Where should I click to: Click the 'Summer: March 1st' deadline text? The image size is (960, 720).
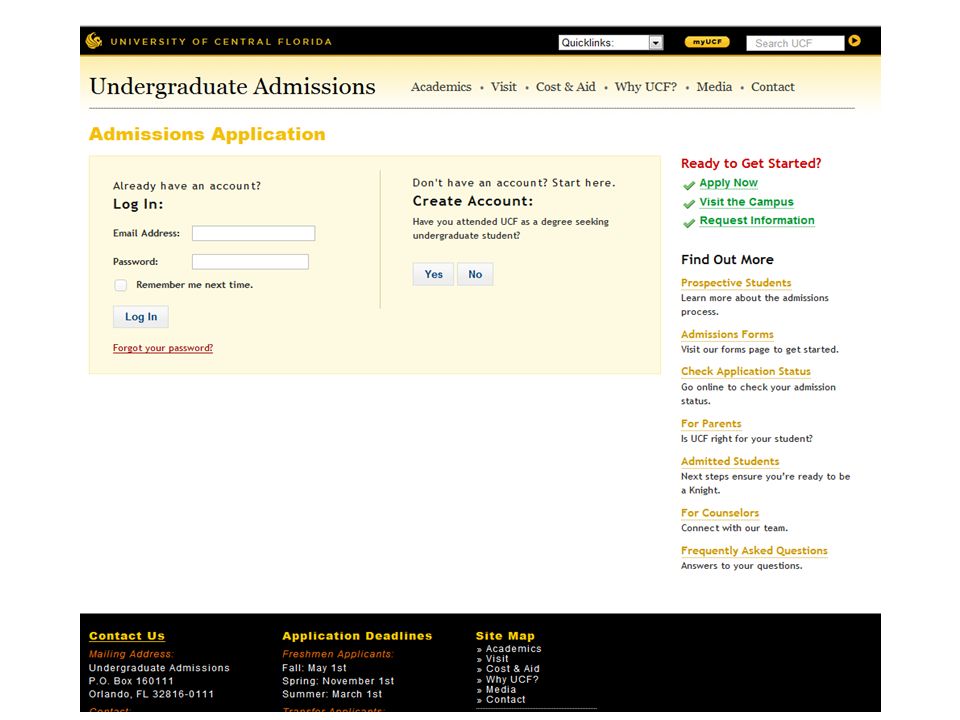point(332,694)
